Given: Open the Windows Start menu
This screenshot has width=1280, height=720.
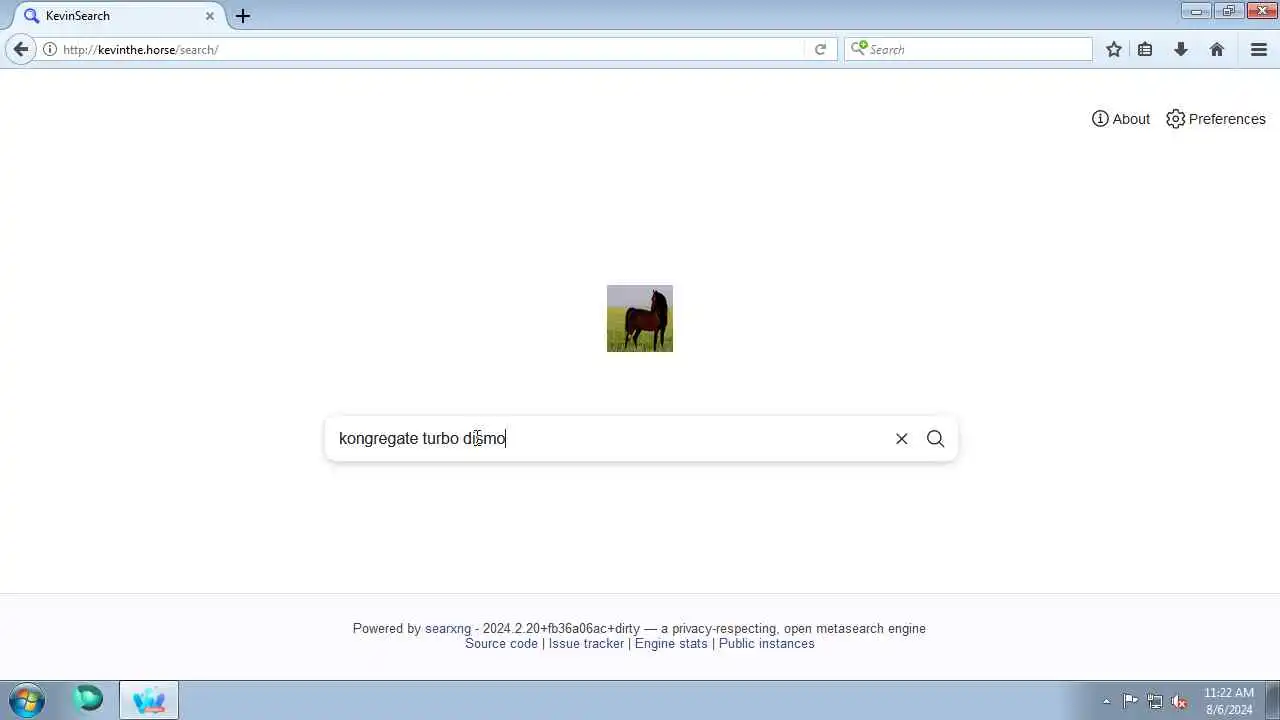Looking at the screenshot, I should [27, 699].
